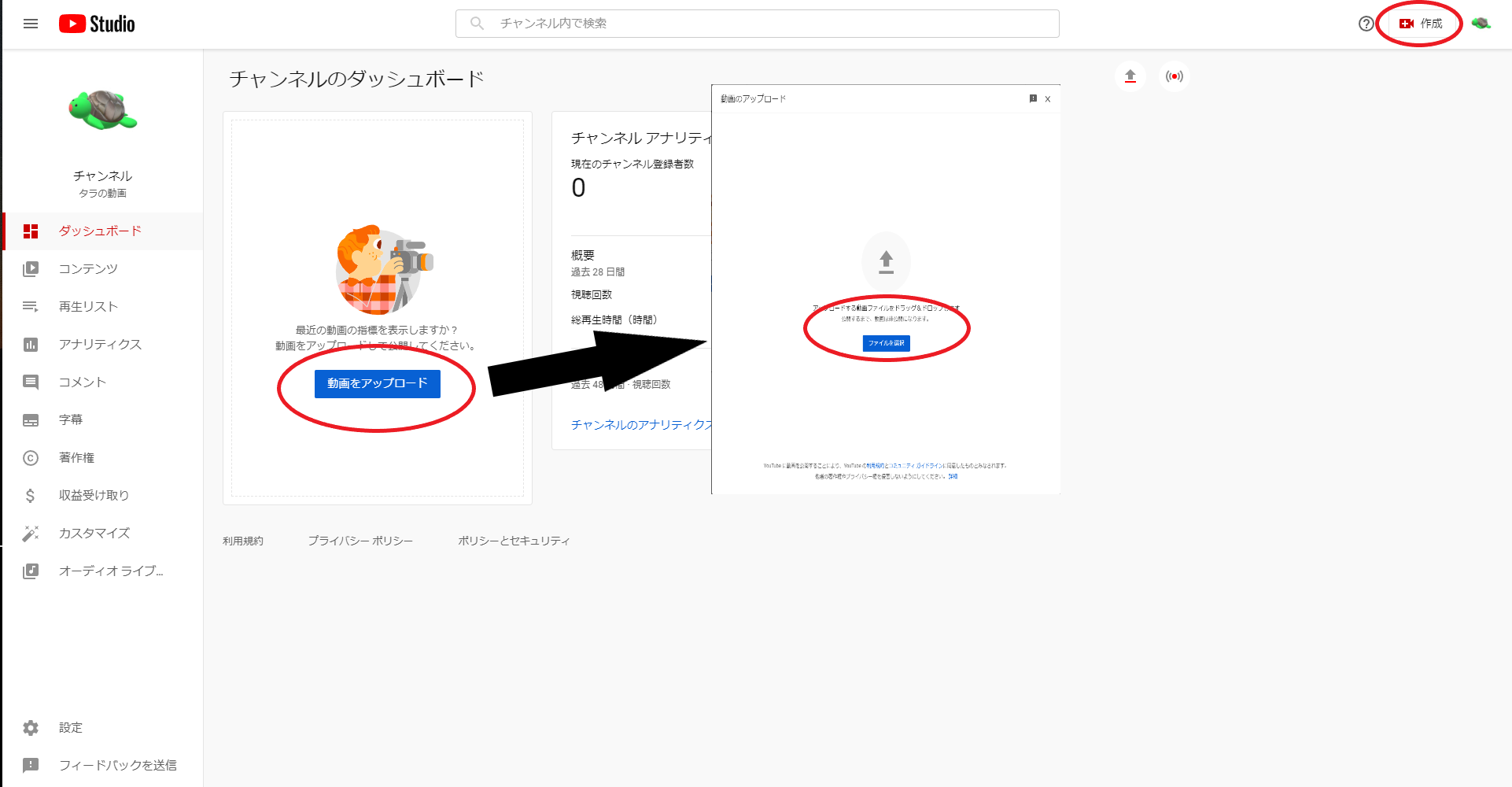
Task: Click in the チャンネル内で検索 search field
Action: tap(758, 24)
